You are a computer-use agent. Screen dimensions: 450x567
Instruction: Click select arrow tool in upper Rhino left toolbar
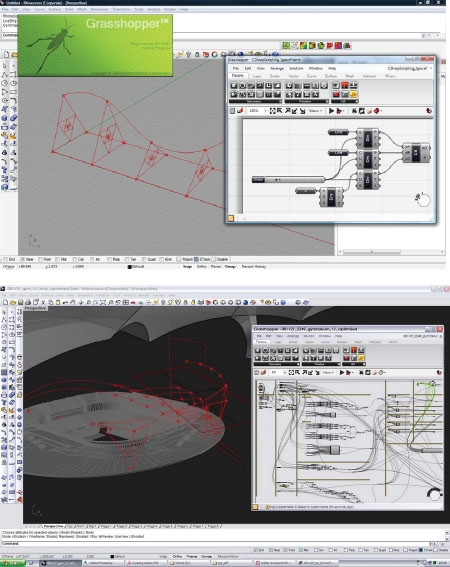click(4, 65)
